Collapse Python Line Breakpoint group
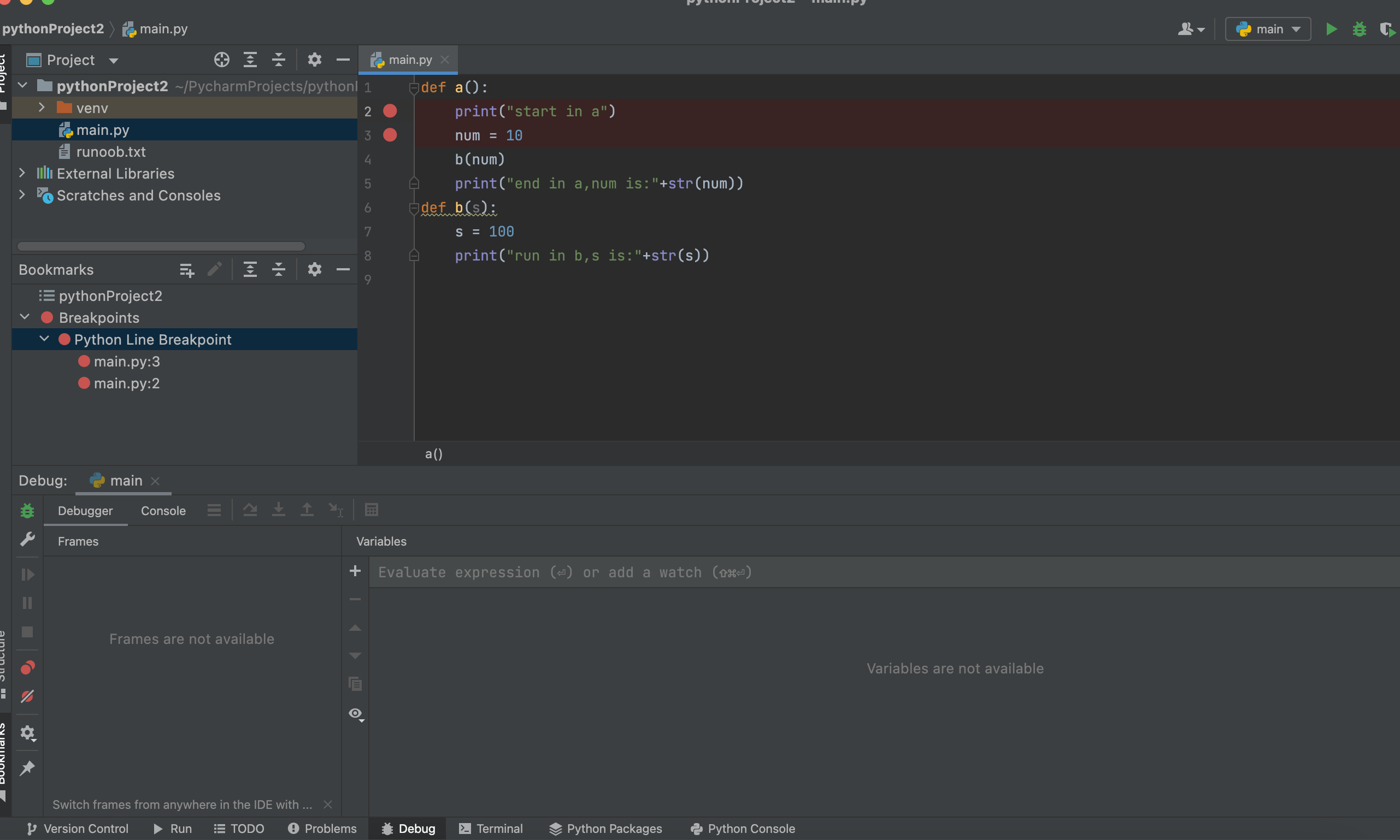This screenshot has height=840, width=1400. click(x=44, y=339)
